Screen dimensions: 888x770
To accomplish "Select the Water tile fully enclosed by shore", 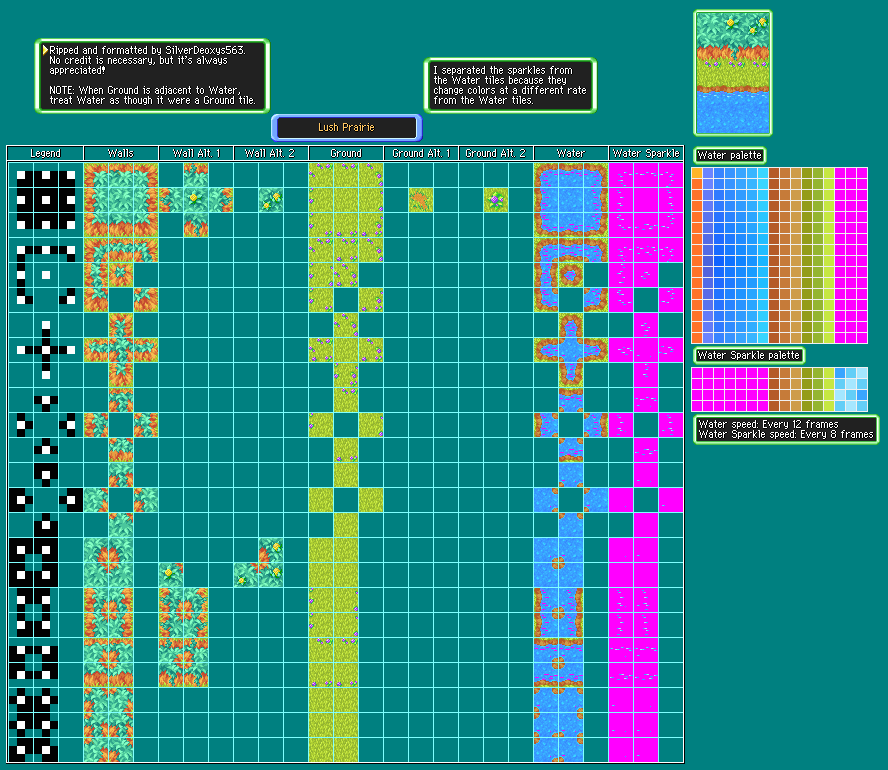I will 571,275.
